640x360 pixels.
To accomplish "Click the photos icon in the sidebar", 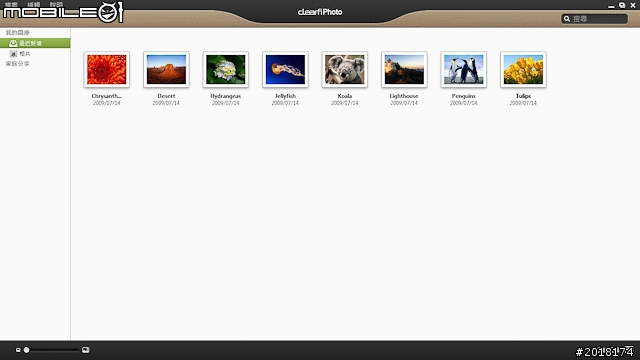I will tap(13, 54).
